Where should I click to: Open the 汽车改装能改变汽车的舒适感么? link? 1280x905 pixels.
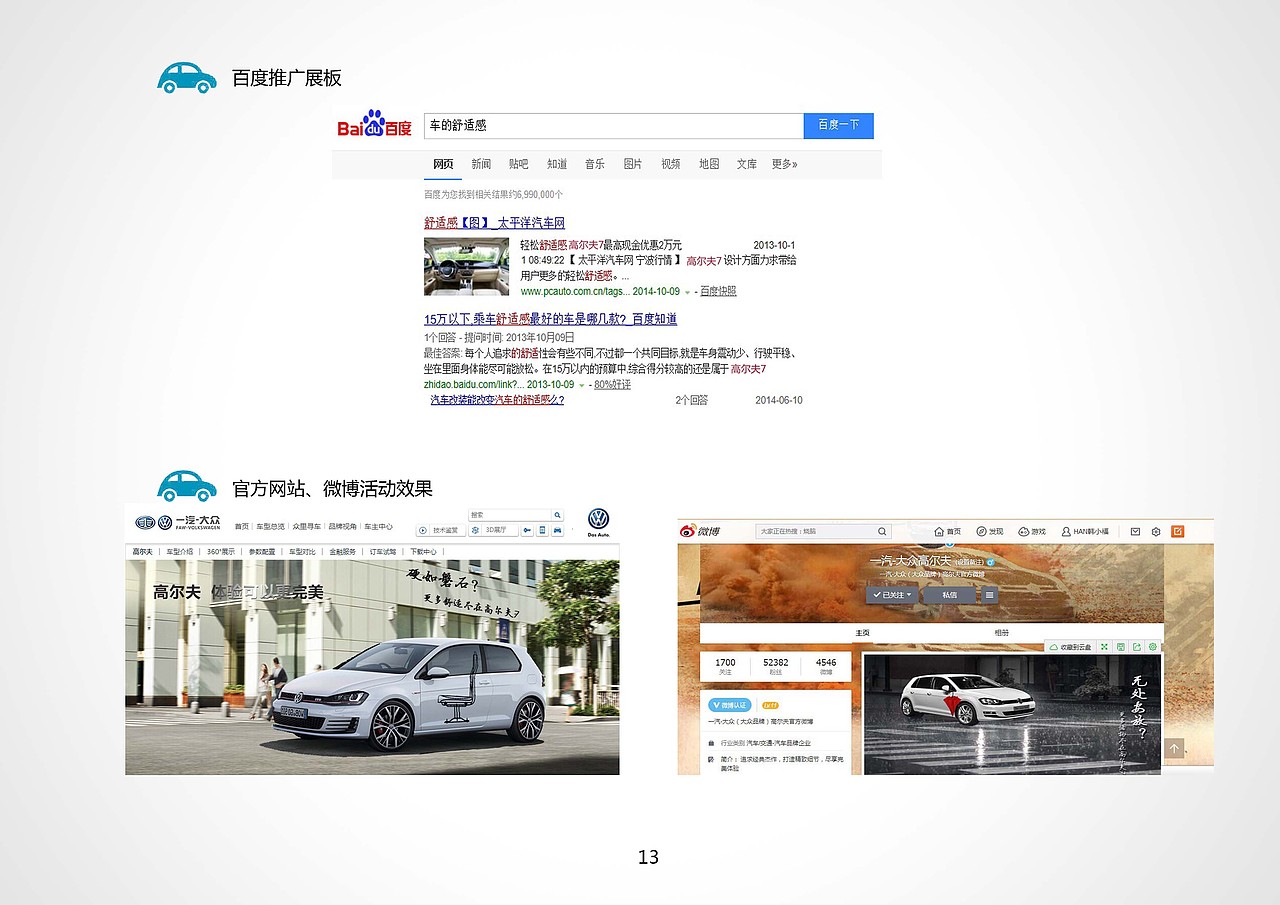tap(497, 400)
